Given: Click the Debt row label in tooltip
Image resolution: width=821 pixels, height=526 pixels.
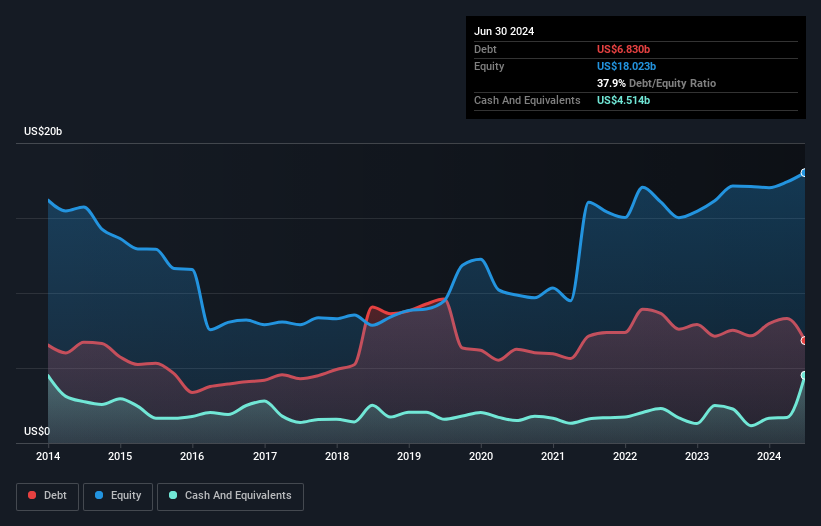Looking at the screenshot, I should [485, 49].
